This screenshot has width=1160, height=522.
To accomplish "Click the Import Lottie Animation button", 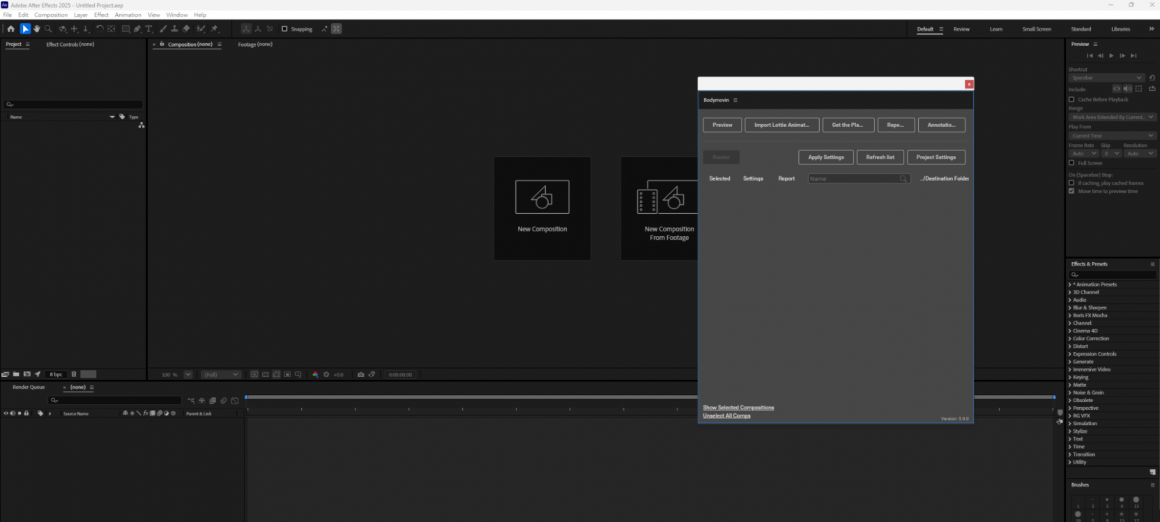I will [781, 125].
